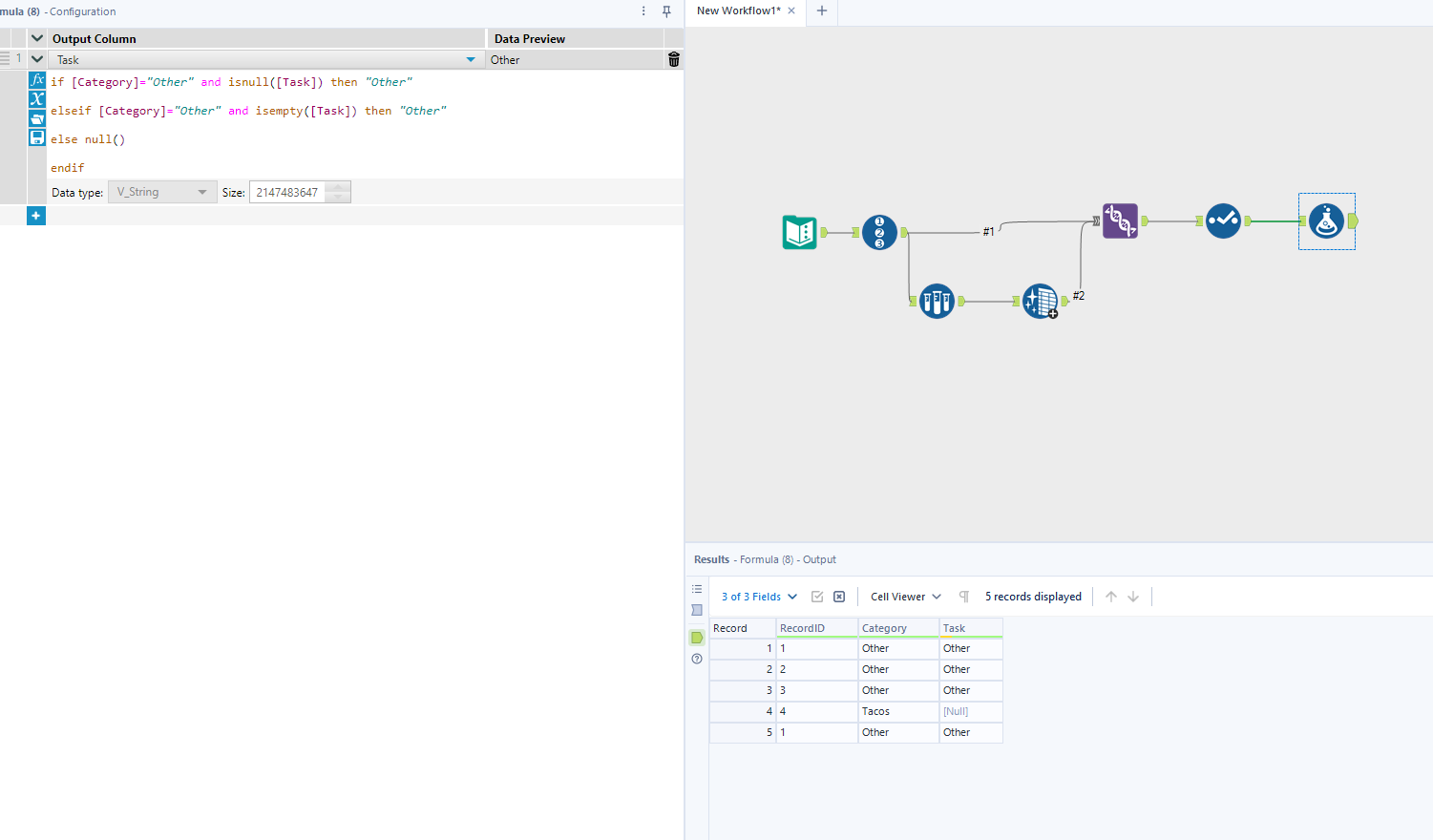Screen dimensions: 1433x840
Task: Click the deselect-all fields icon in Results toolbar
Action: tap(838, 596)
